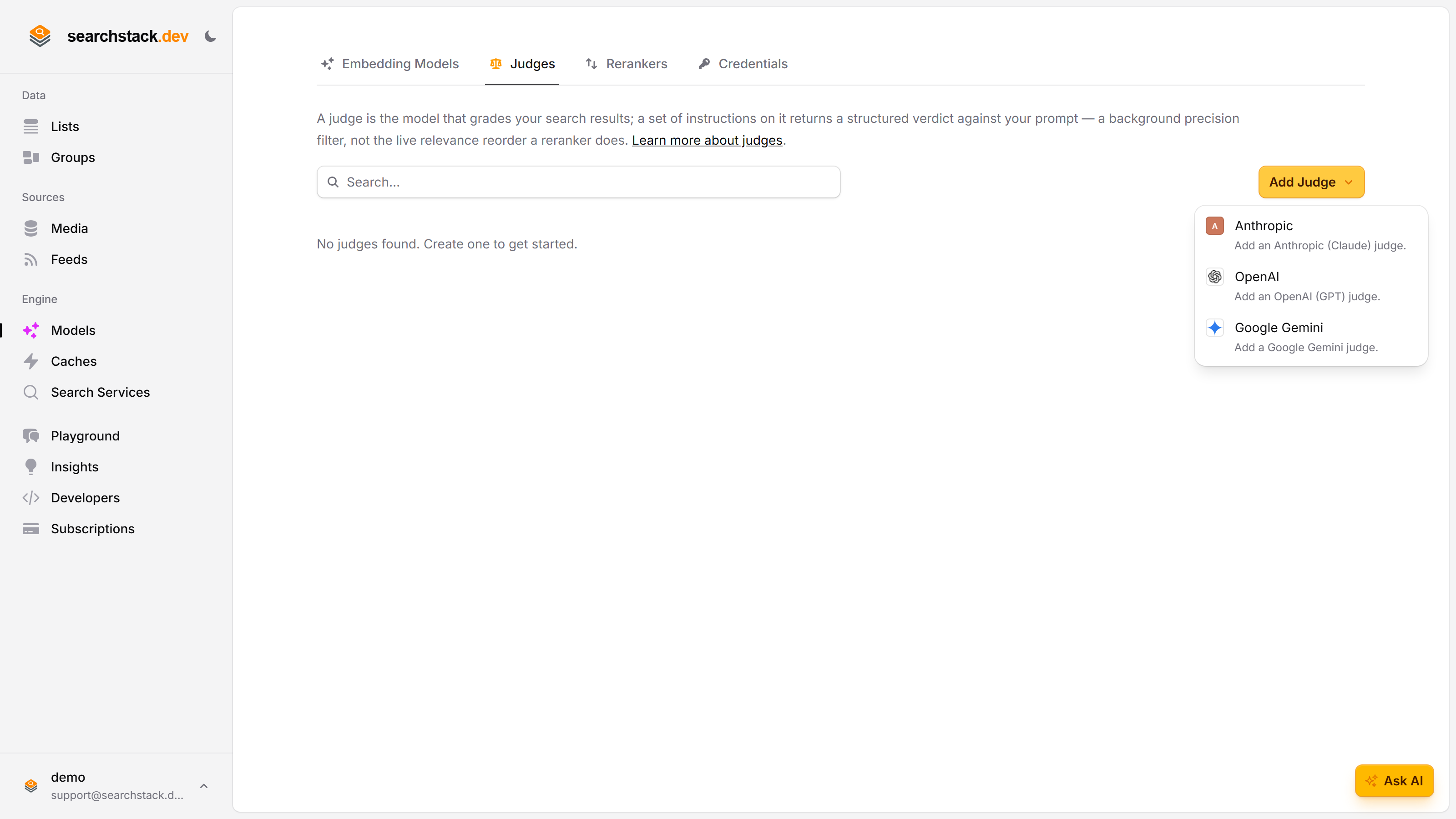Select the Judges tab
This screenshot has width=1456, height=819.
pos(522,64)
